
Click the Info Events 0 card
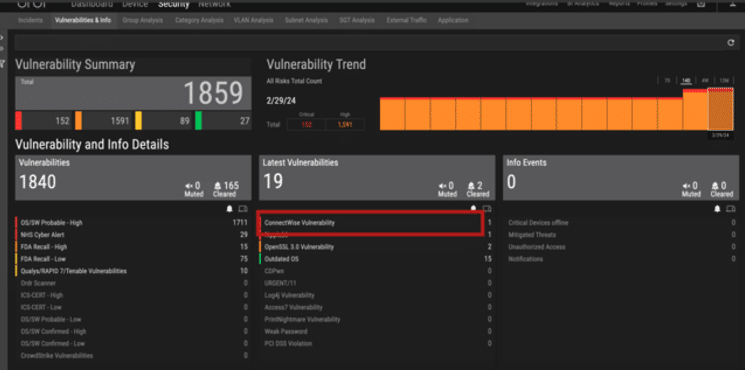point(621,178)
